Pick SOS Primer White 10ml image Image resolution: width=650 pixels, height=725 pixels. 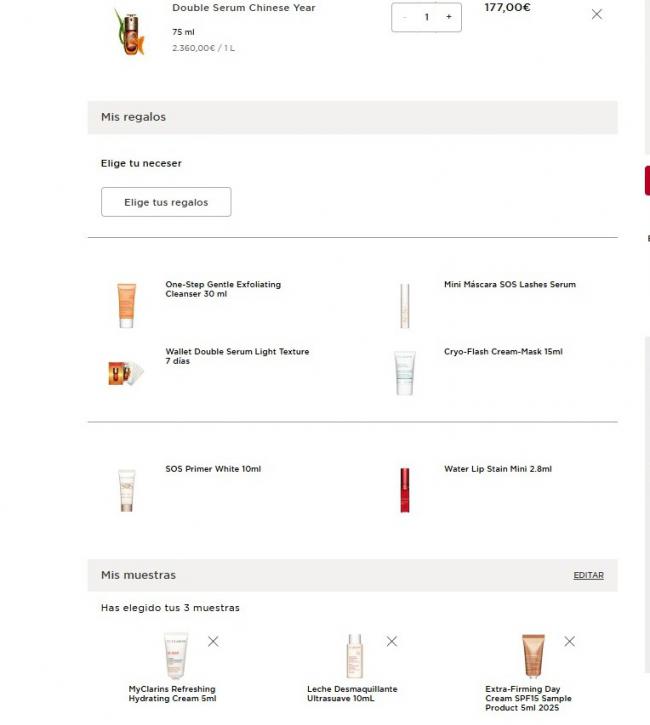point(126,490)
